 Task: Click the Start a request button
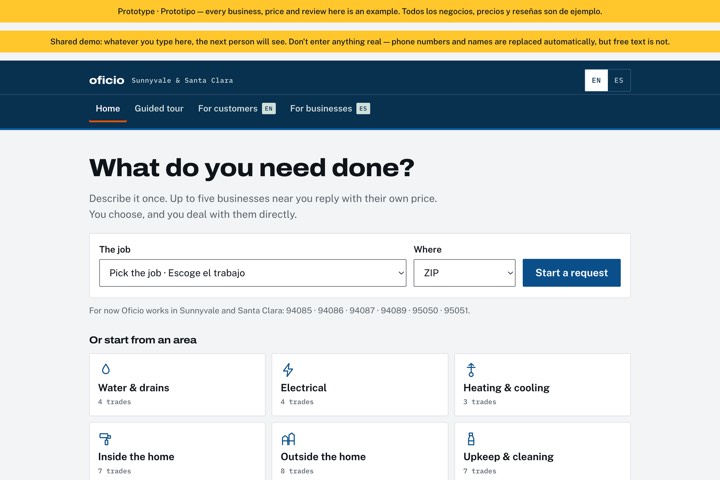coord(572,273)
